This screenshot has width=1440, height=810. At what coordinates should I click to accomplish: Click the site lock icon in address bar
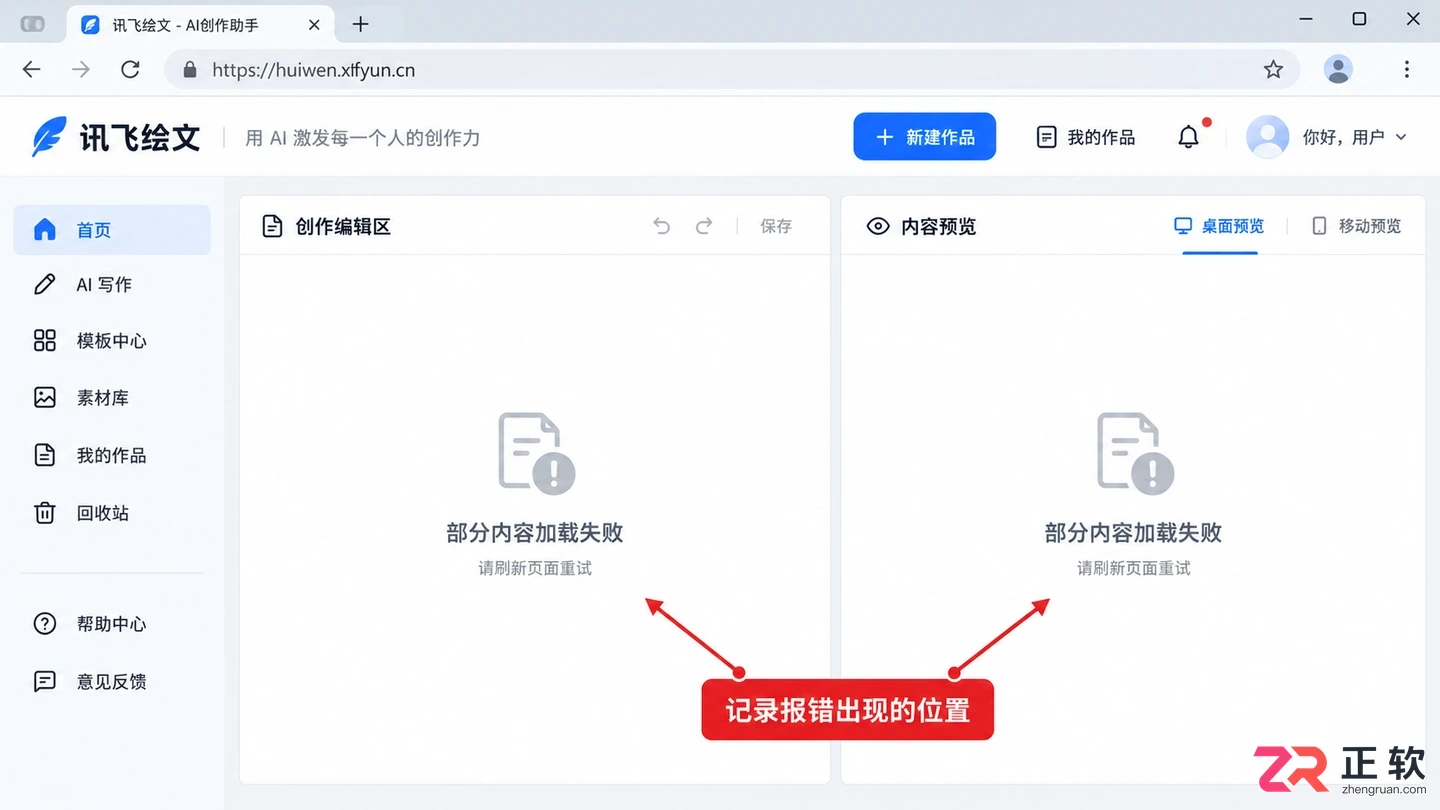coord(189,70)
